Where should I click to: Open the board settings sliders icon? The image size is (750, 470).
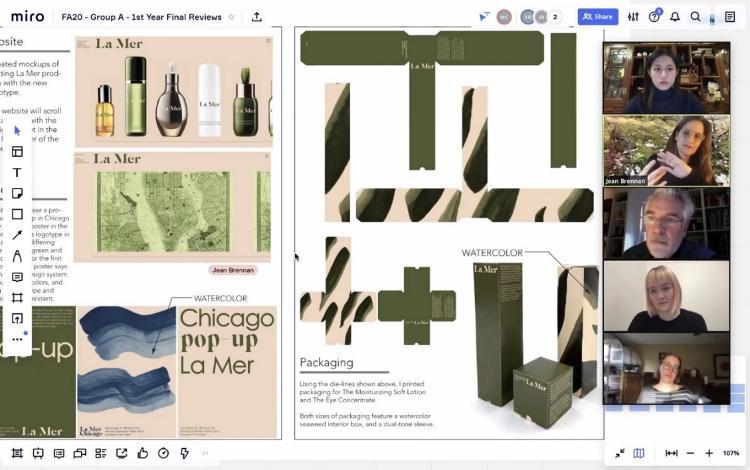pyautogui.click(x=633, y=17)
